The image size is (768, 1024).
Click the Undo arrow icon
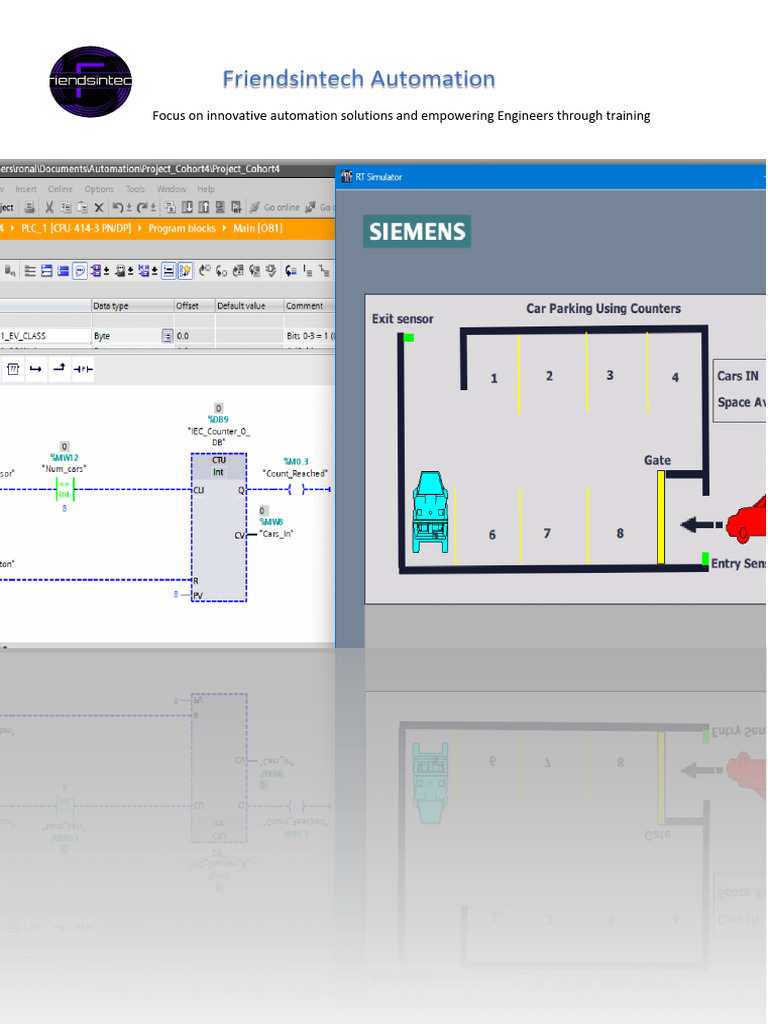[x=118, y=207]
